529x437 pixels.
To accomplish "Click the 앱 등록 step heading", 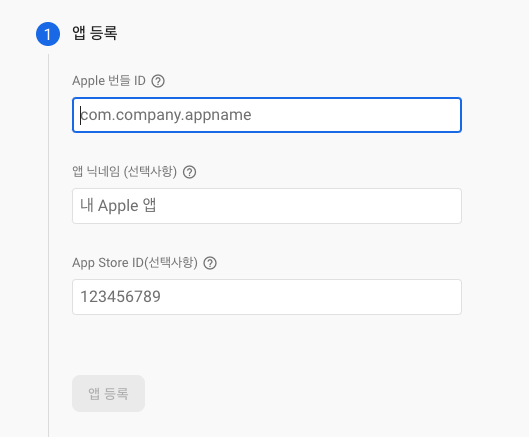I will (x=94, y=33).
